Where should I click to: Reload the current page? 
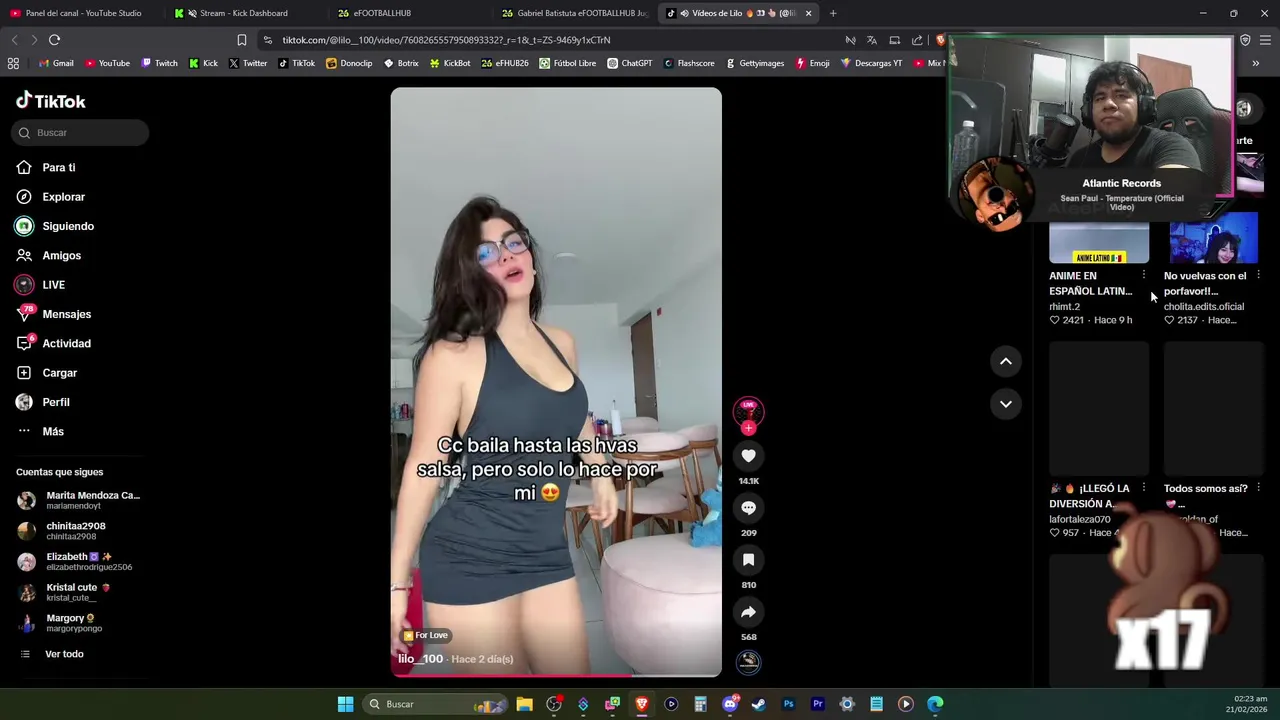[54, 40]
